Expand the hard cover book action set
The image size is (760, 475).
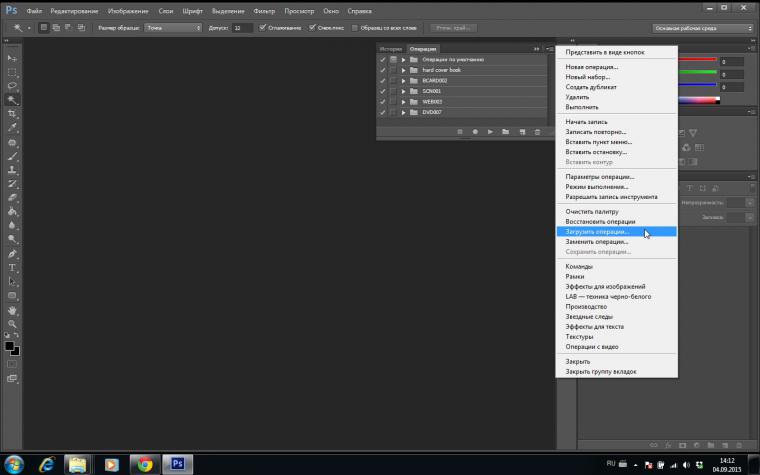(x=403, y=70)
